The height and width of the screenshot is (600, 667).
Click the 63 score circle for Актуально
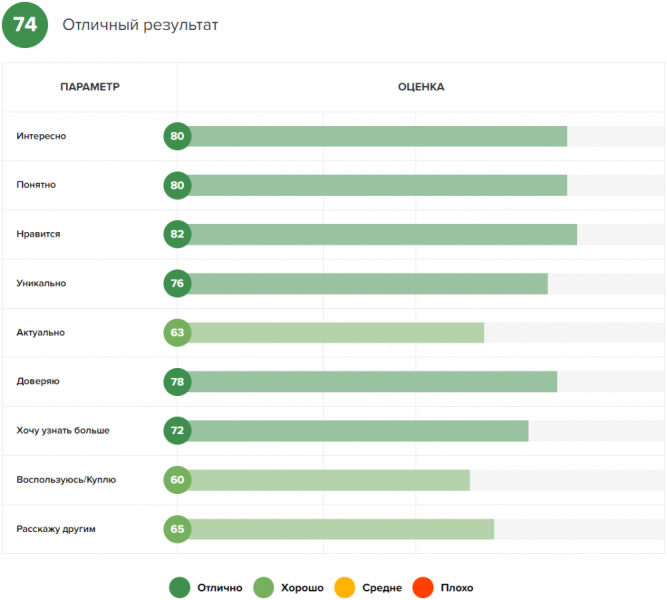pos(178,332)
